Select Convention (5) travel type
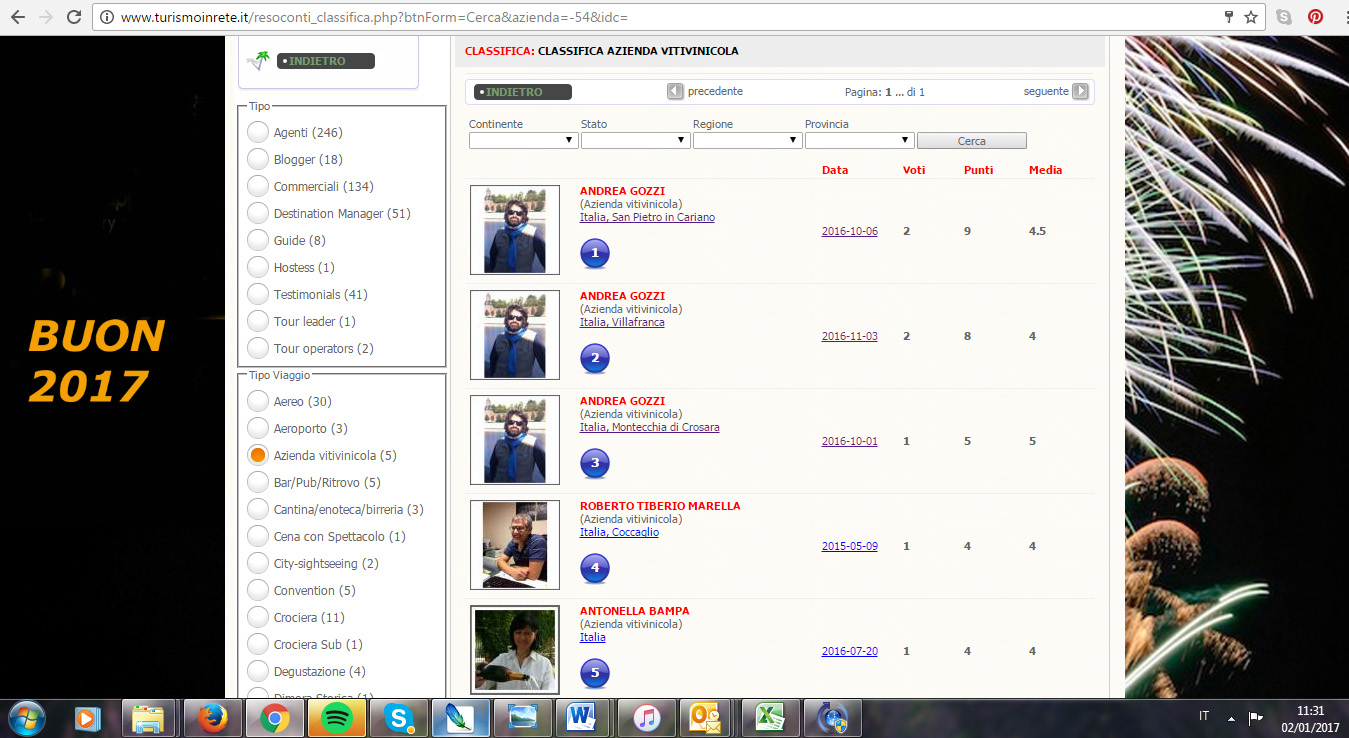This screenshot has height=738, width=1349. (258, 590)
